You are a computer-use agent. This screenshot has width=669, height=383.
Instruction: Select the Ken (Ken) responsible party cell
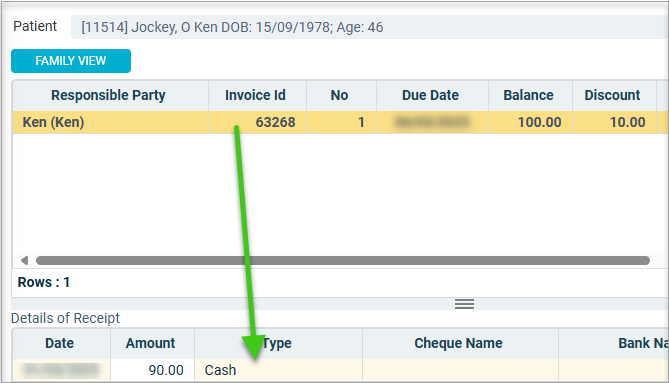[111, 122]
